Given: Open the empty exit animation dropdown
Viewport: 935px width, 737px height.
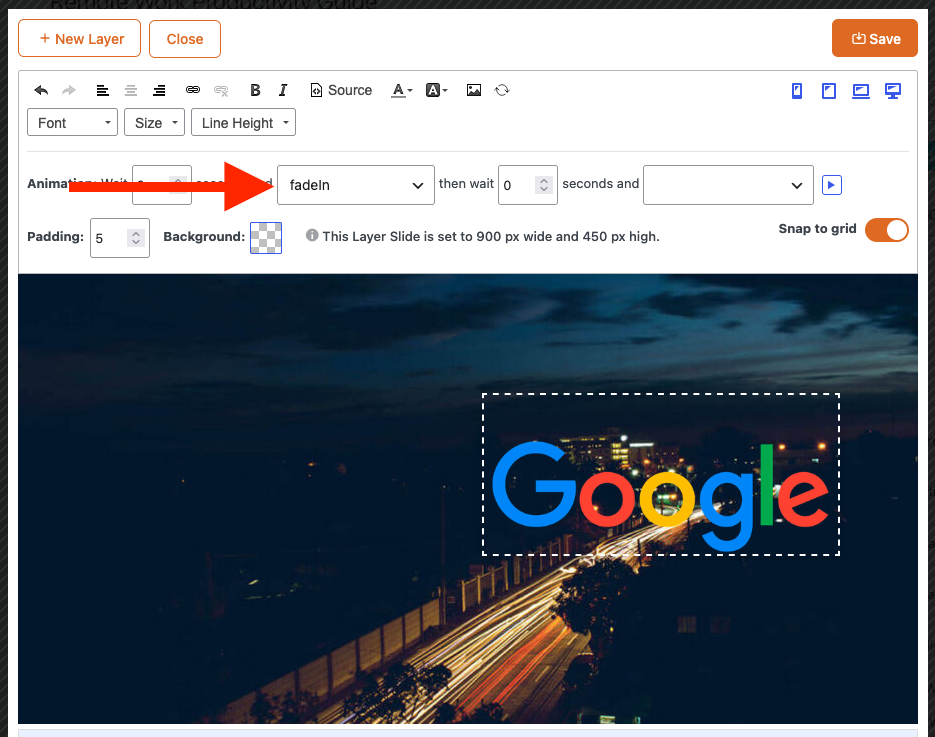Looking at the screenshot, I should pos(728,185).
